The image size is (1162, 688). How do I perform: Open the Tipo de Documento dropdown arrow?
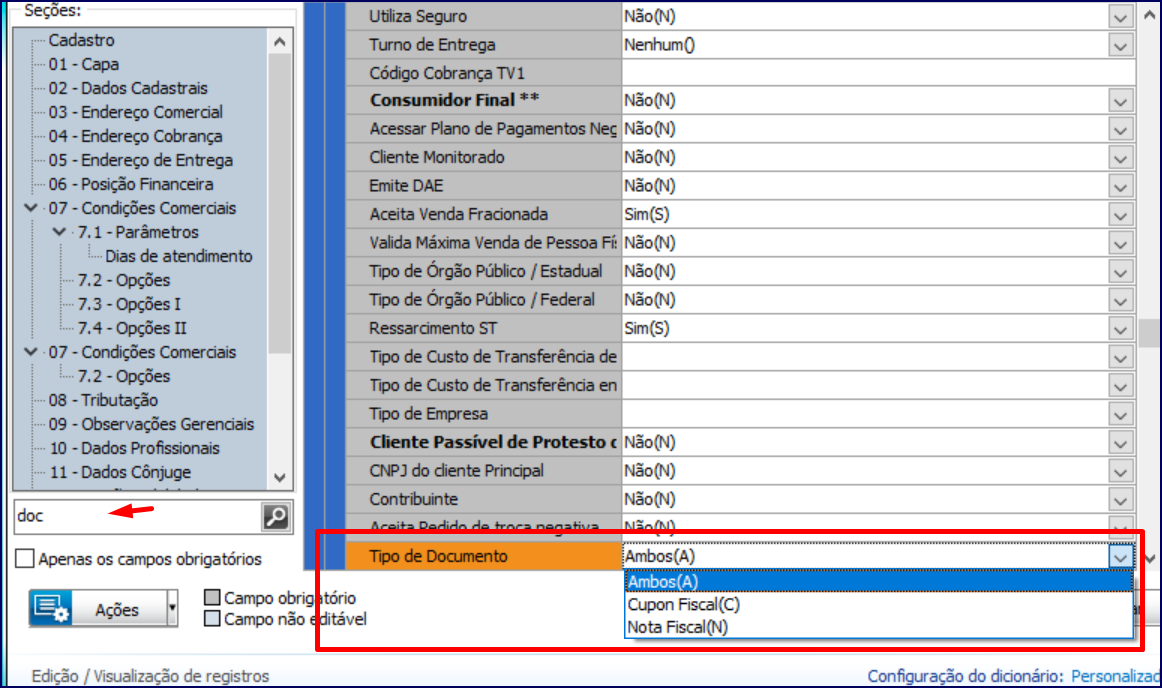(x=1120, y=557)
